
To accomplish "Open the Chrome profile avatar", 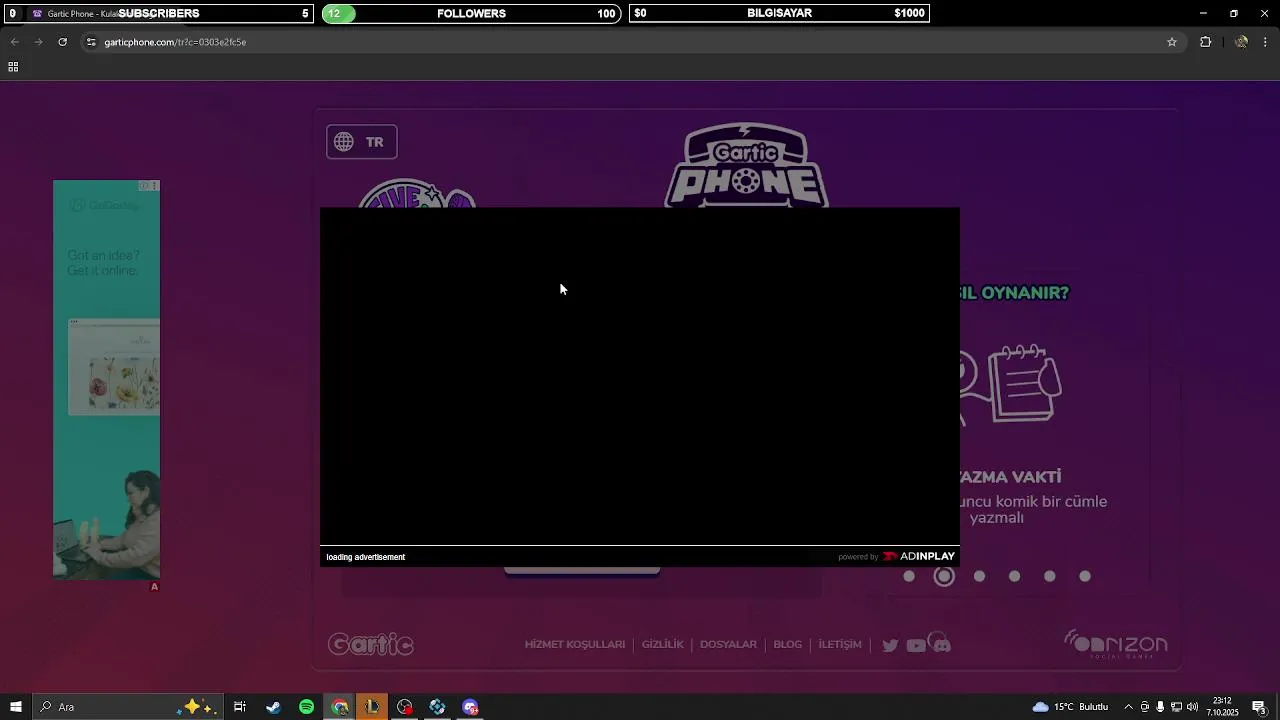I will (1241, 42).
